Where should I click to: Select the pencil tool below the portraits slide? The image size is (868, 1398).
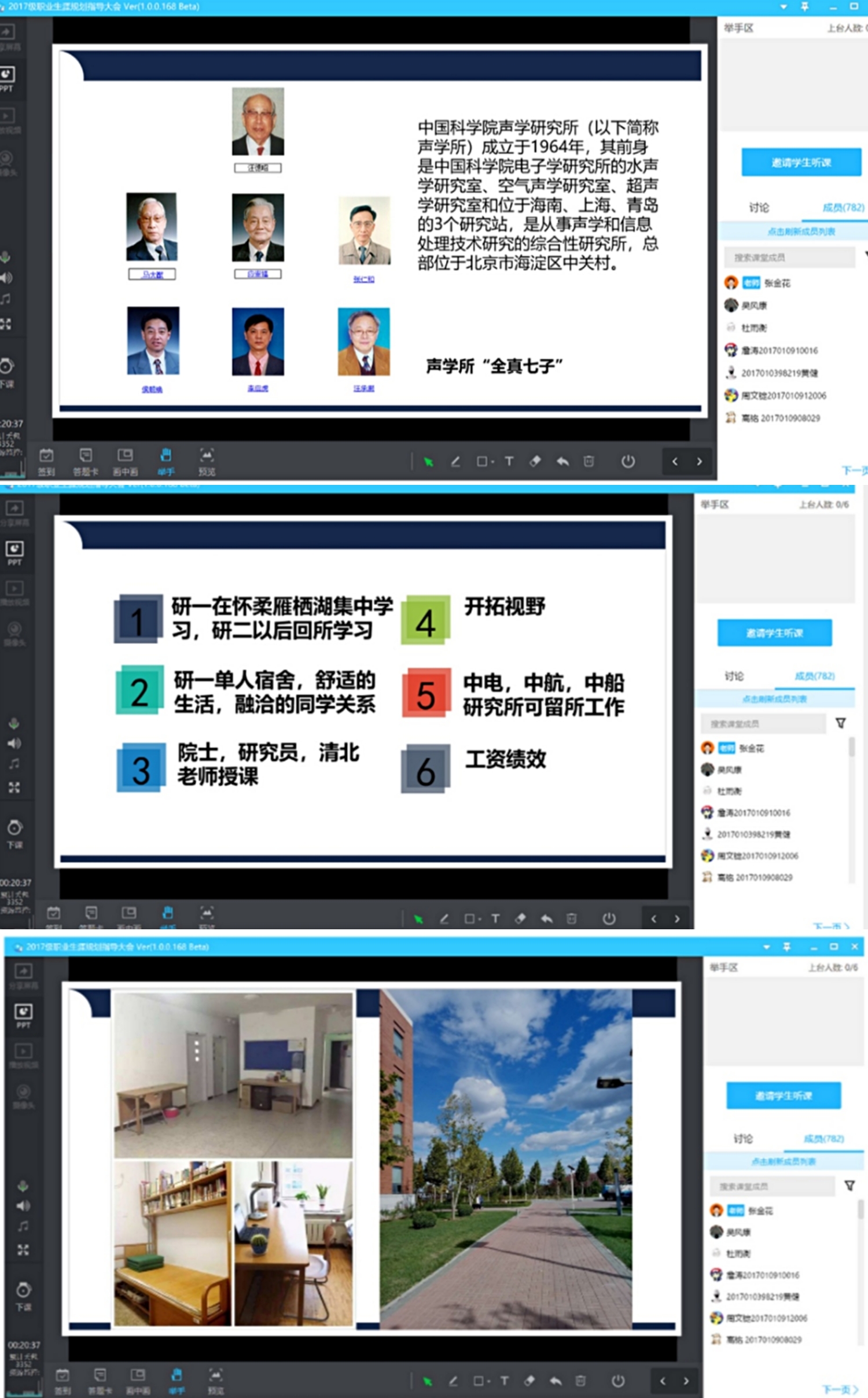point(455,461)
